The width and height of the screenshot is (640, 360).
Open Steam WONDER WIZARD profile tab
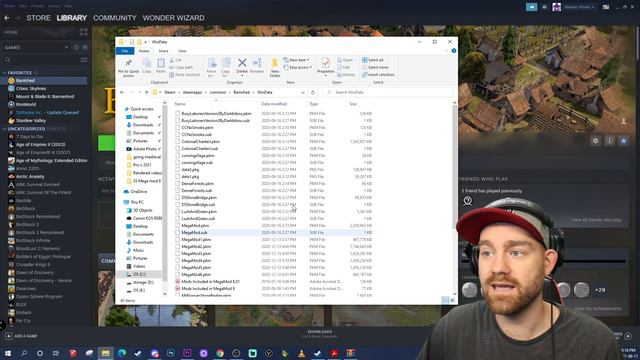[x=173, y=18]
